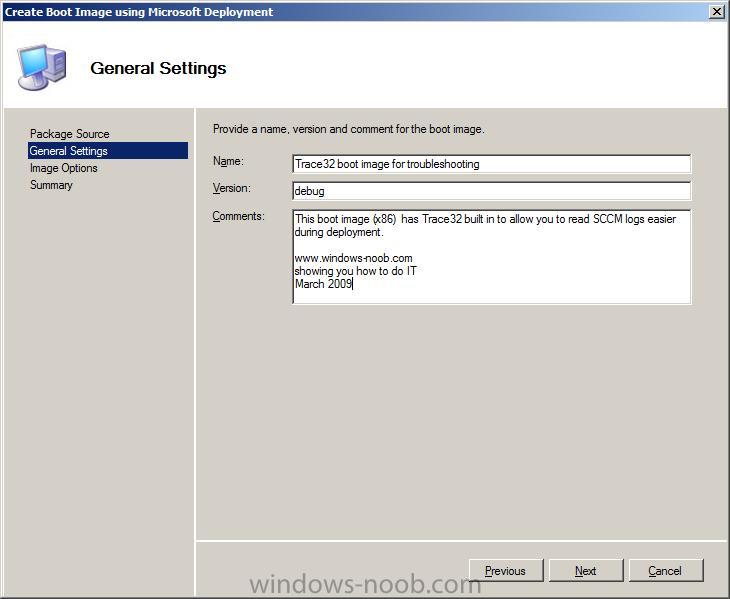Image resolution: width=730 pixels, height=599 pixels.
Task: Close the Create Boot Image dialog
Action: click(716, 12)
